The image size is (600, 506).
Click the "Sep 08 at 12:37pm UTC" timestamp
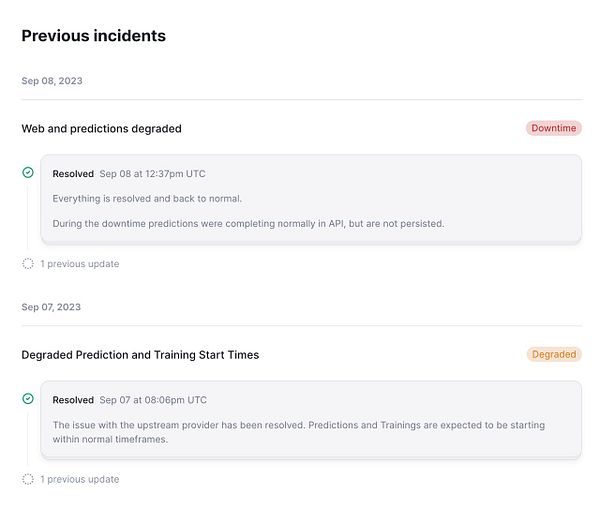[152, 174]
